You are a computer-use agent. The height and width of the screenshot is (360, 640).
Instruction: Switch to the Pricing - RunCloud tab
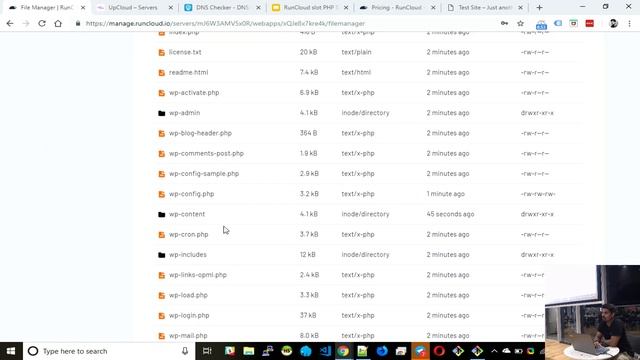(396, 8)
